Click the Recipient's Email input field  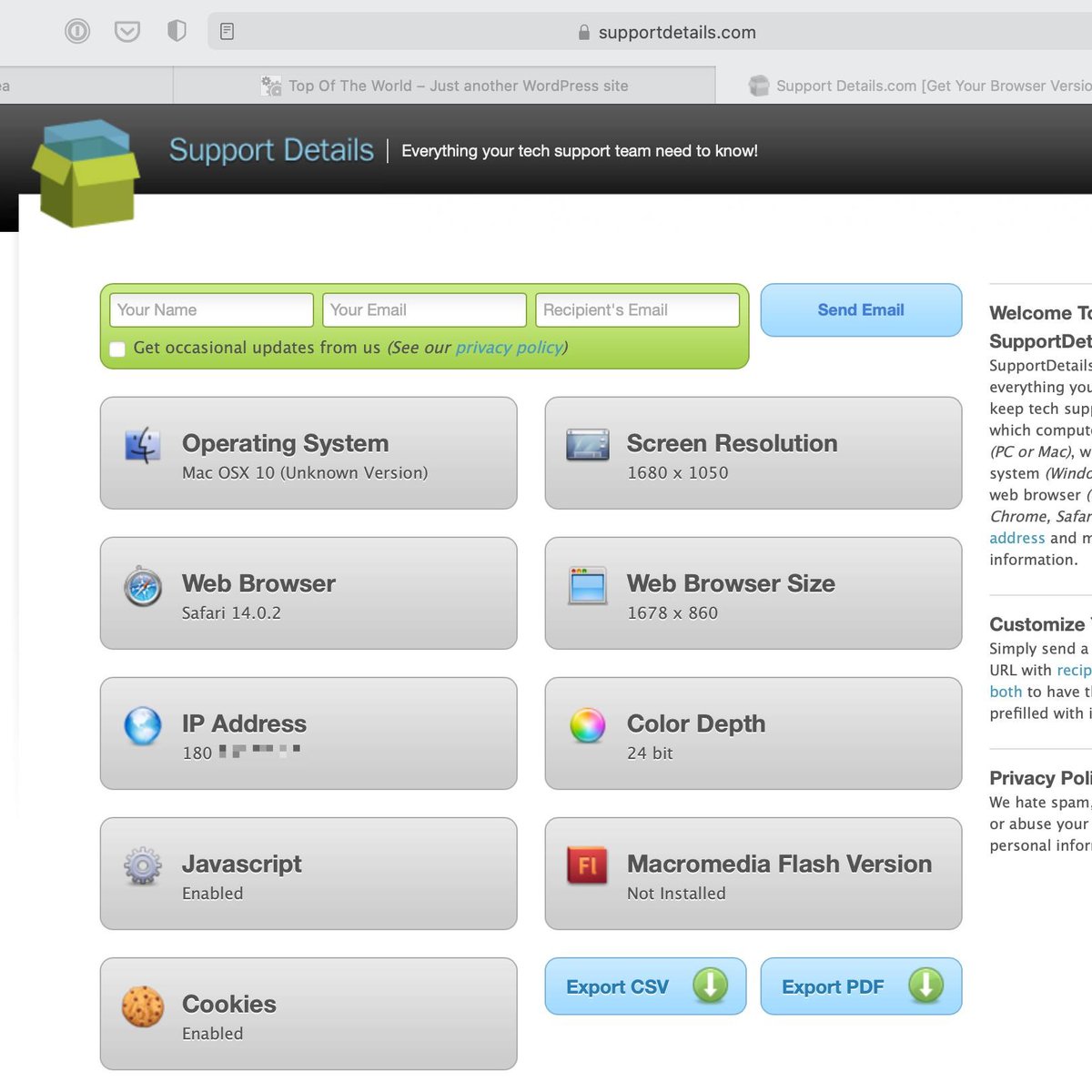point(638,310)
